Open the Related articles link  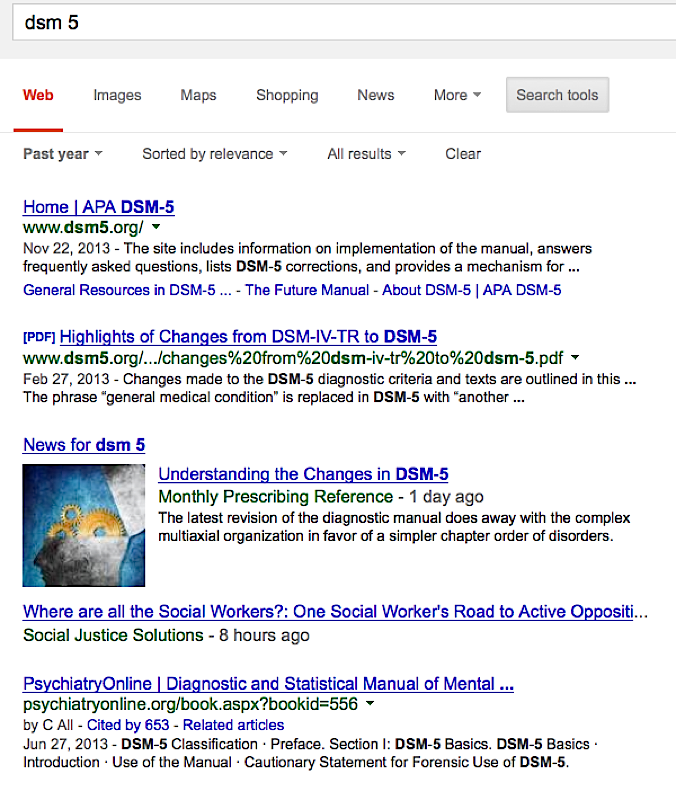pos(233,725)
